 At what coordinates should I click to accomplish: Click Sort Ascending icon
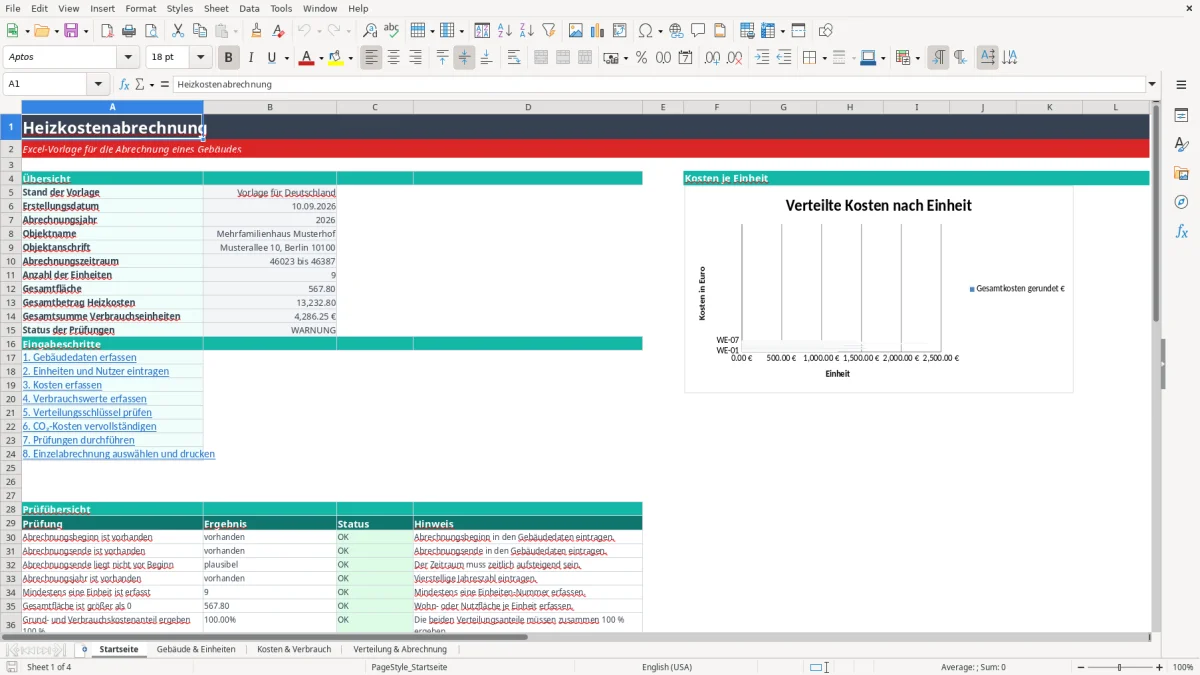[x=505, y=31]
